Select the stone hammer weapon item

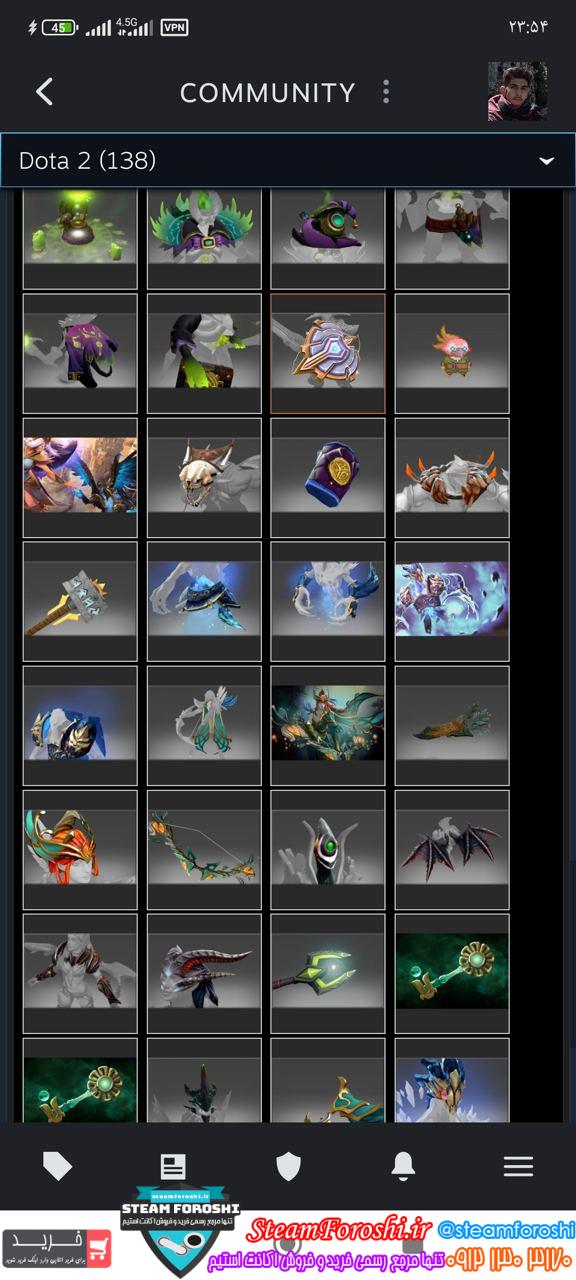pos(80,601)
